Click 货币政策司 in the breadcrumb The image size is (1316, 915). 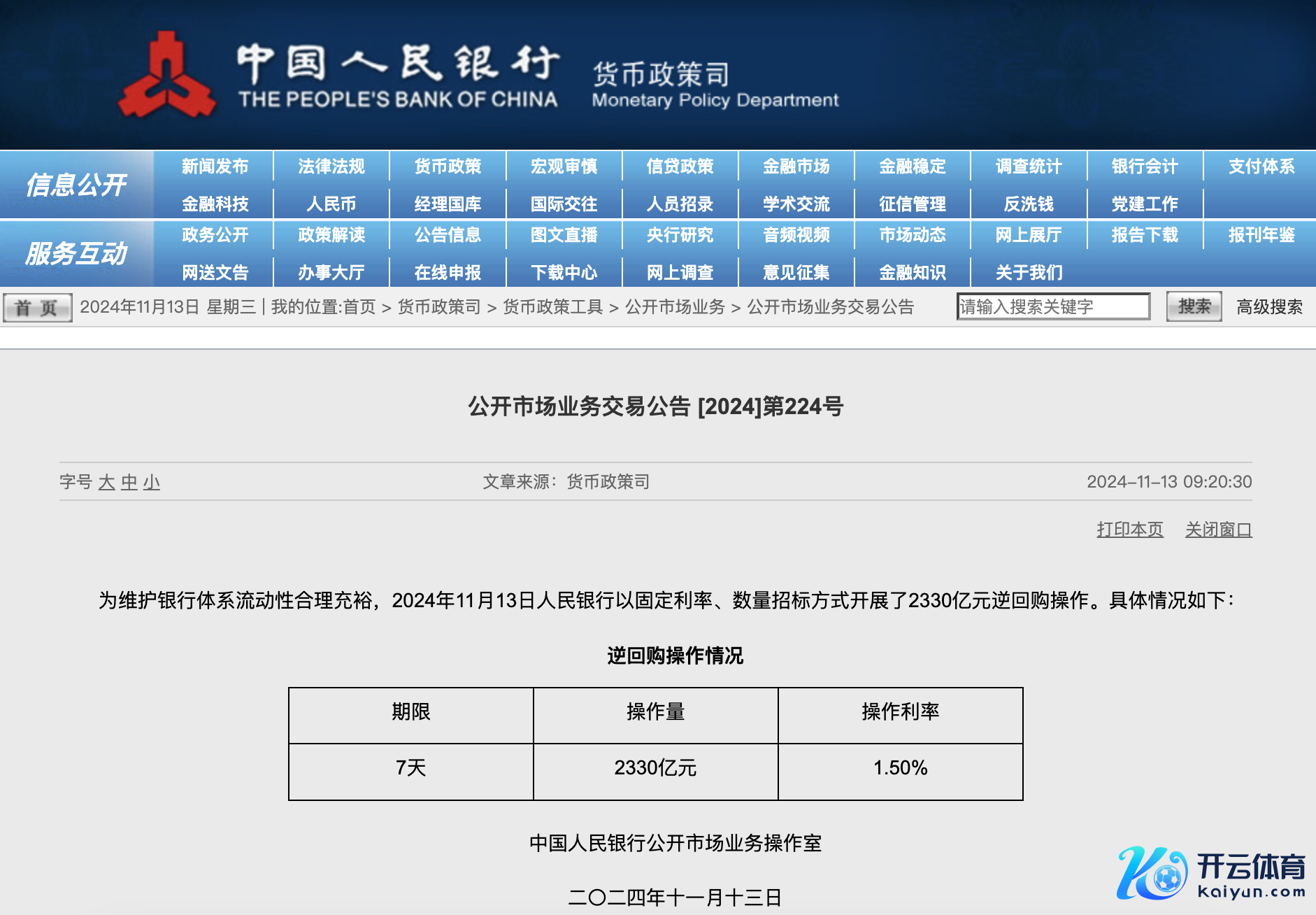click(439, 307)
